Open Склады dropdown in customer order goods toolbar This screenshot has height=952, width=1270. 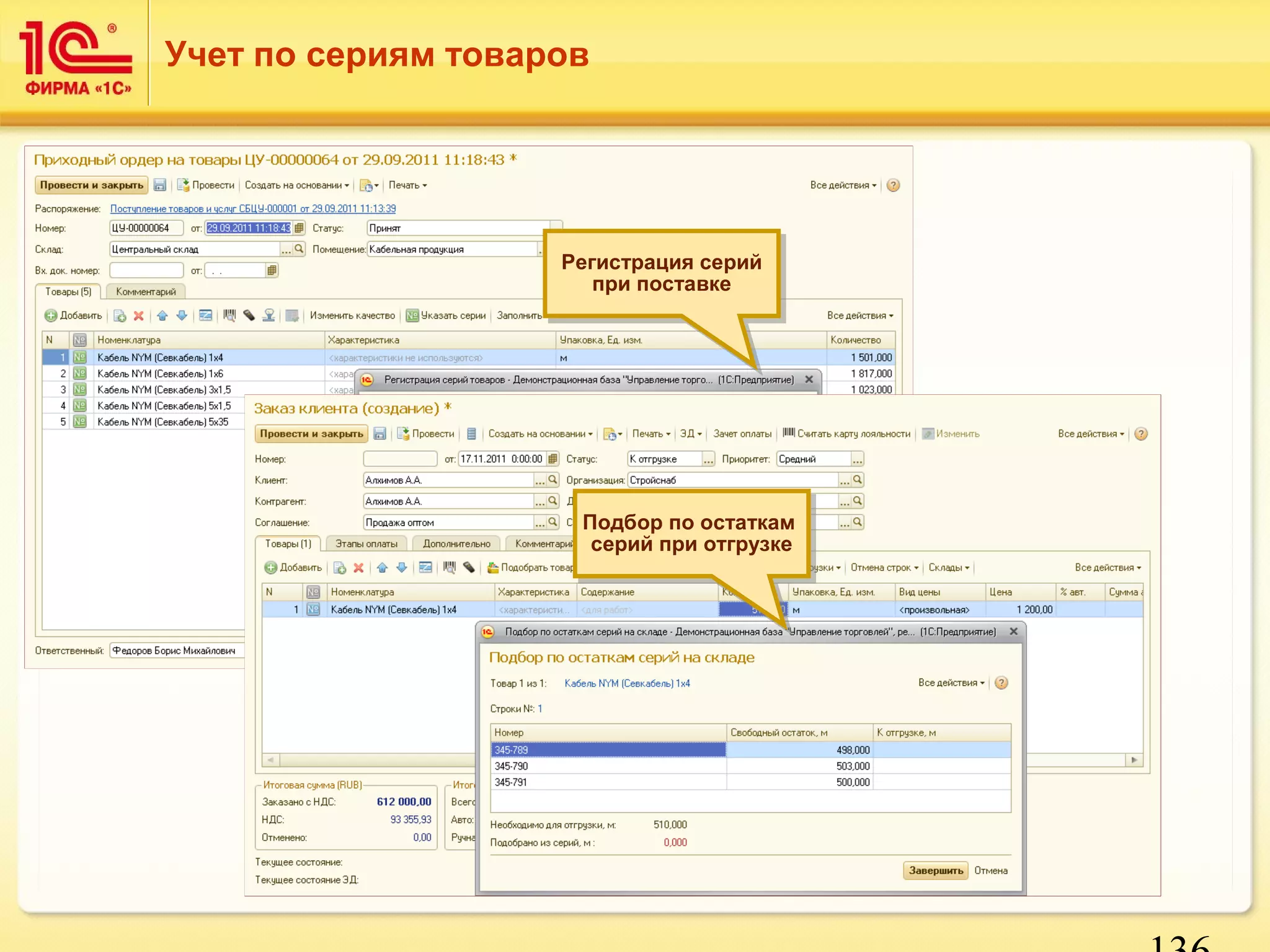click(x=949, y=567)
